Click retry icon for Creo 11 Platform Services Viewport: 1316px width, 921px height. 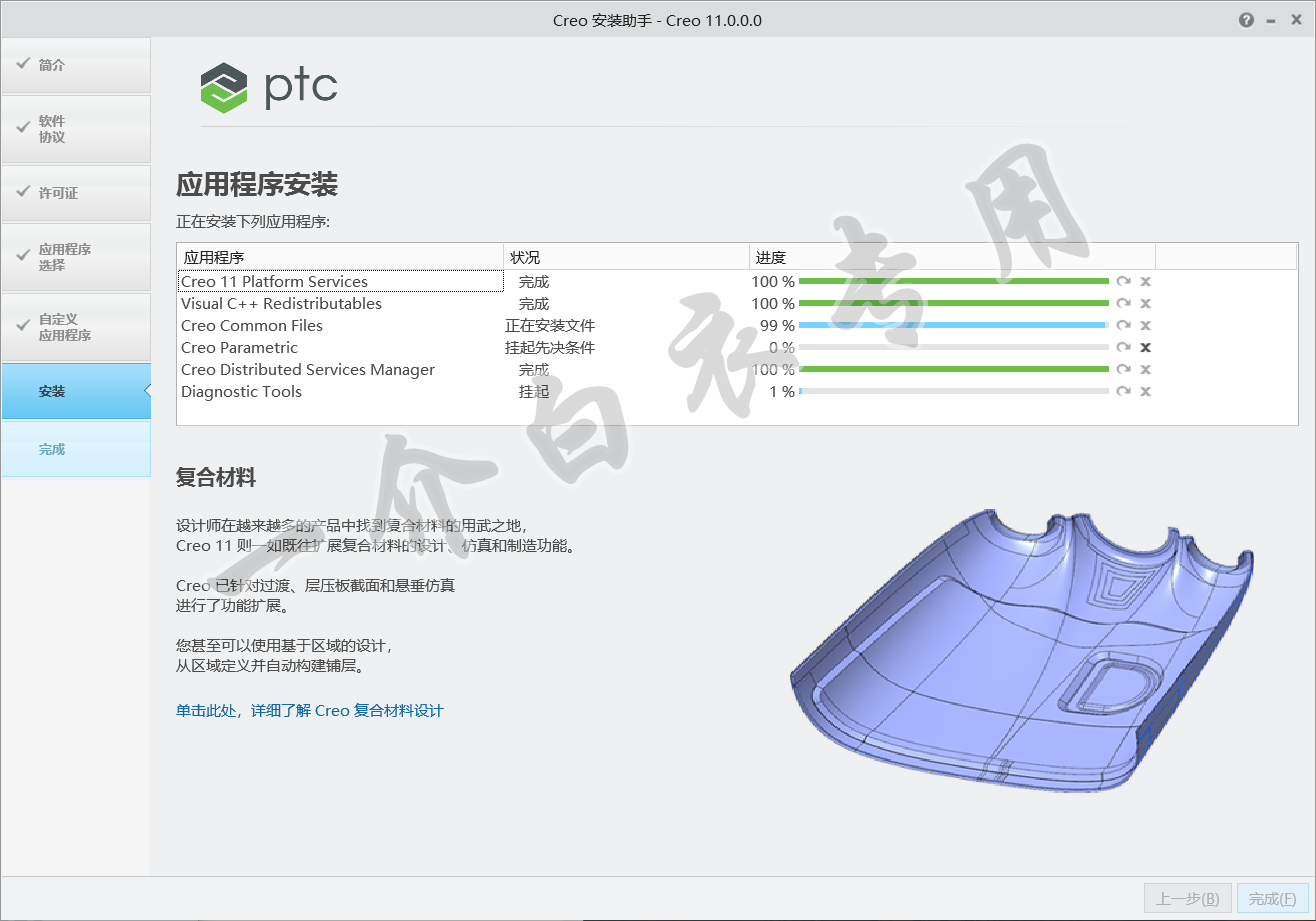tap(1124, 281)
